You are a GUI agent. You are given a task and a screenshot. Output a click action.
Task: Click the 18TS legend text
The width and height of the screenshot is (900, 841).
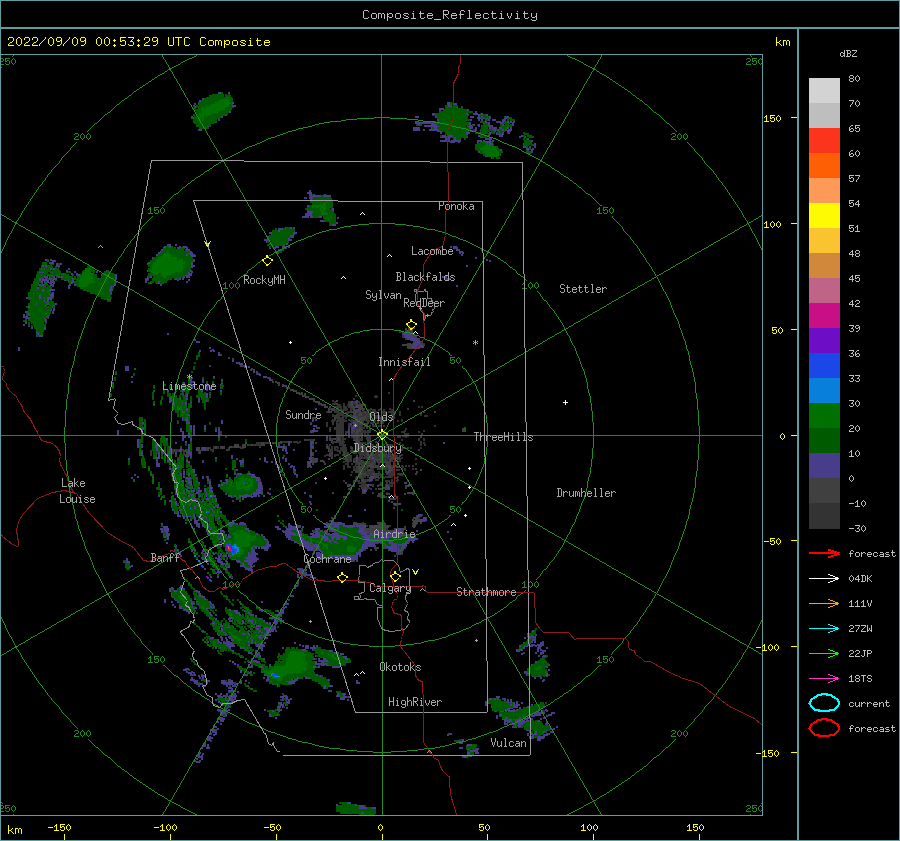pos(860,679)
